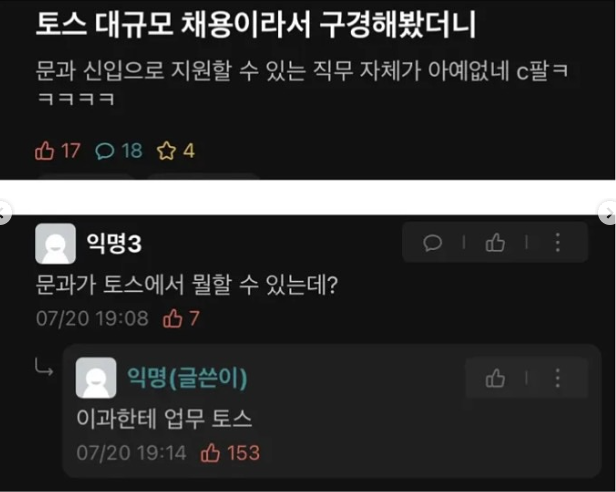Click the reply text 이과한테 업무 토스
This screenshot has height=492, width=616.
pos(164,419)
